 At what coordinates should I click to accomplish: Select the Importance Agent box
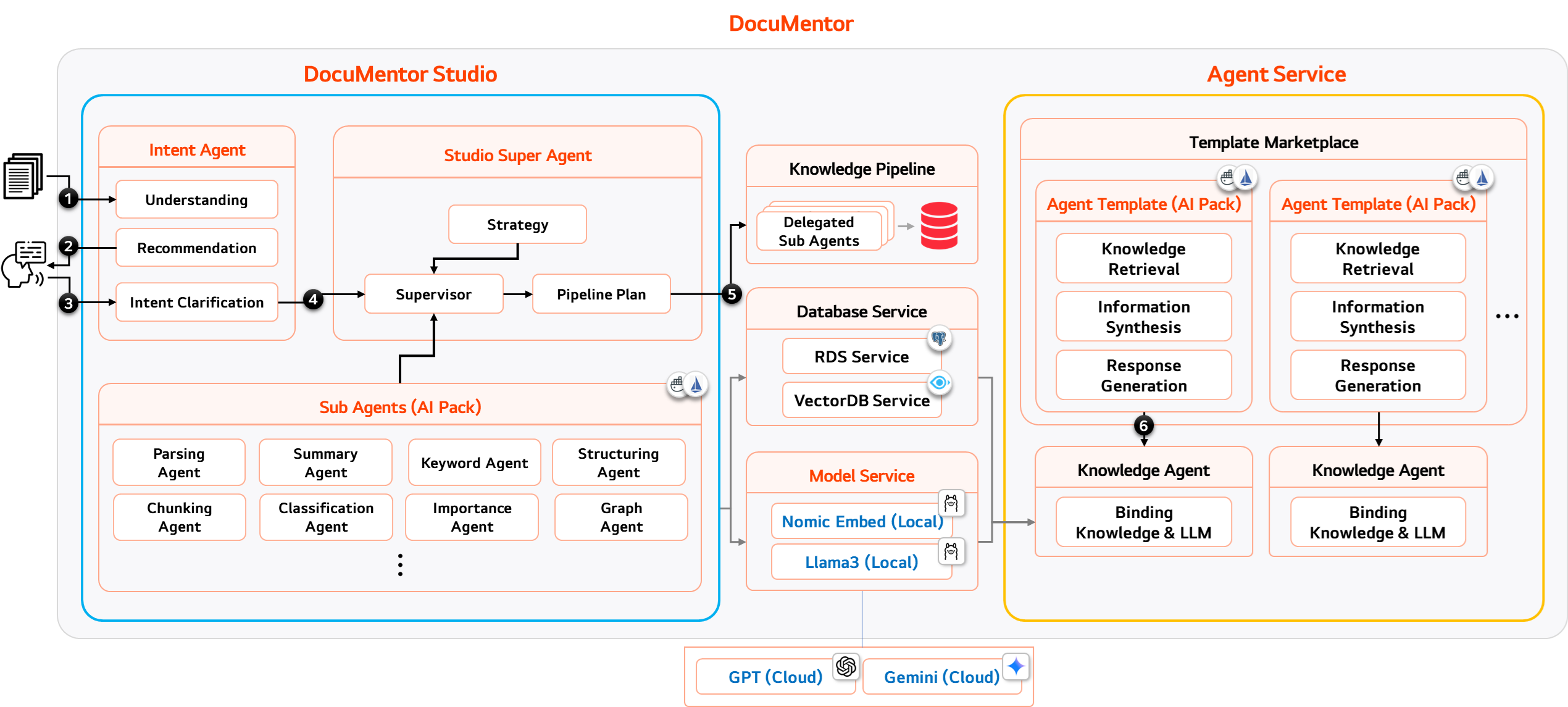(x=472, y=517)
